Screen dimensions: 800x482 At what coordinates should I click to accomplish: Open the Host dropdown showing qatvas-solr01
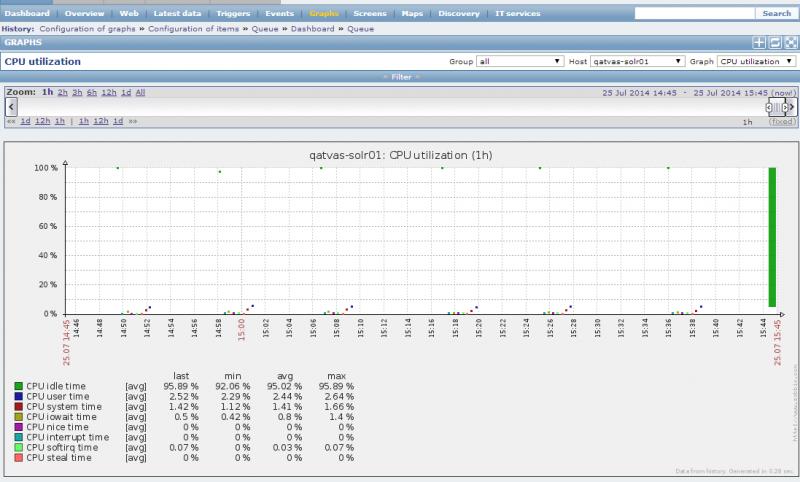click(x=637, y=61)
